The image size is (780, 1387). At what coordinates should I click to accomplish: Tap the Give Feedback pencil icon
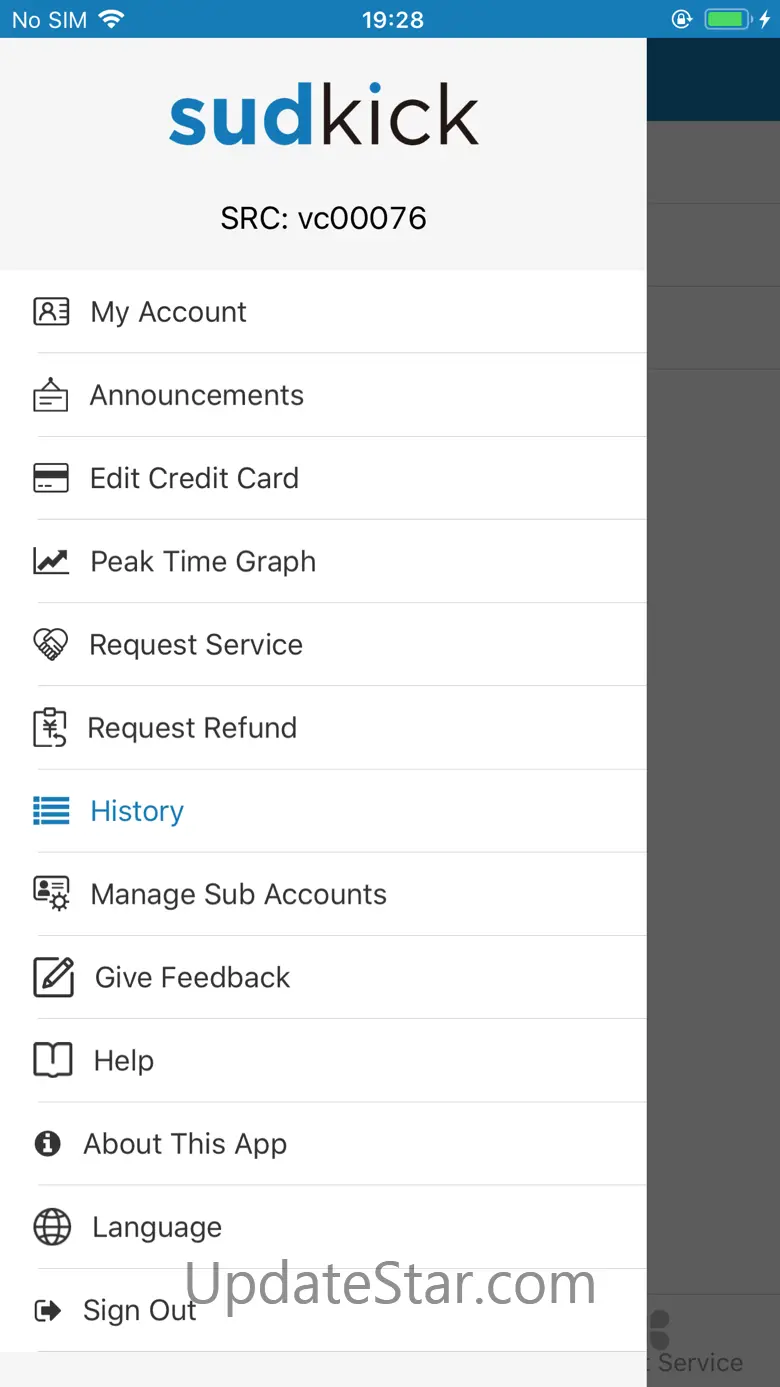pos(53,977)
